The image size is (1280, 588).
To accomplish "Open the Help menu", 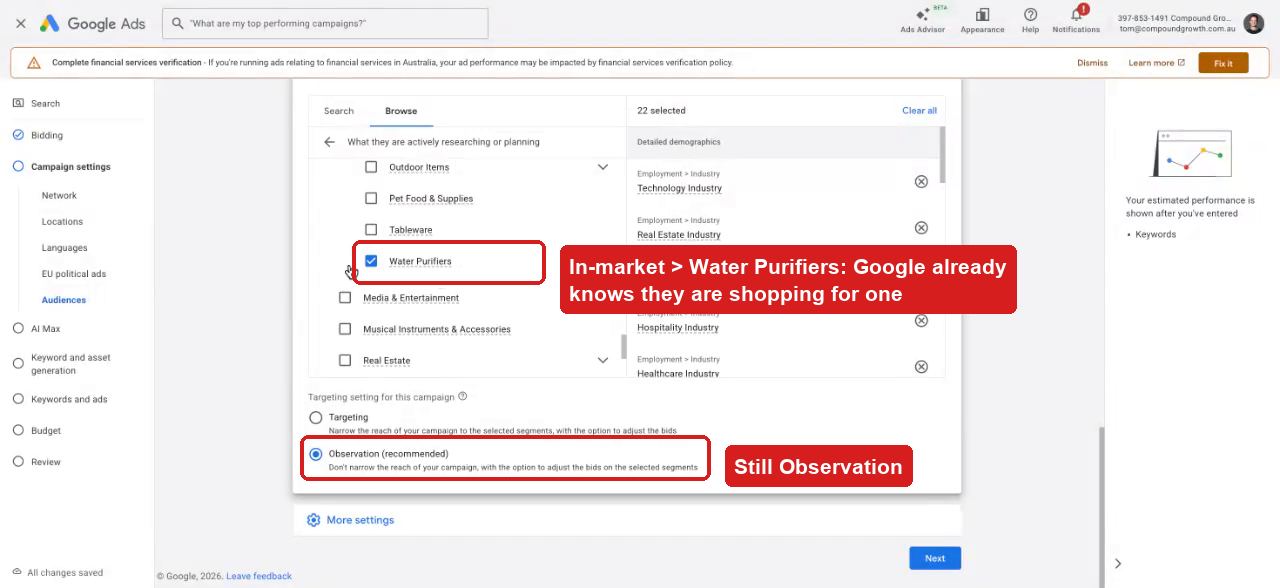I will (1030, 19).
